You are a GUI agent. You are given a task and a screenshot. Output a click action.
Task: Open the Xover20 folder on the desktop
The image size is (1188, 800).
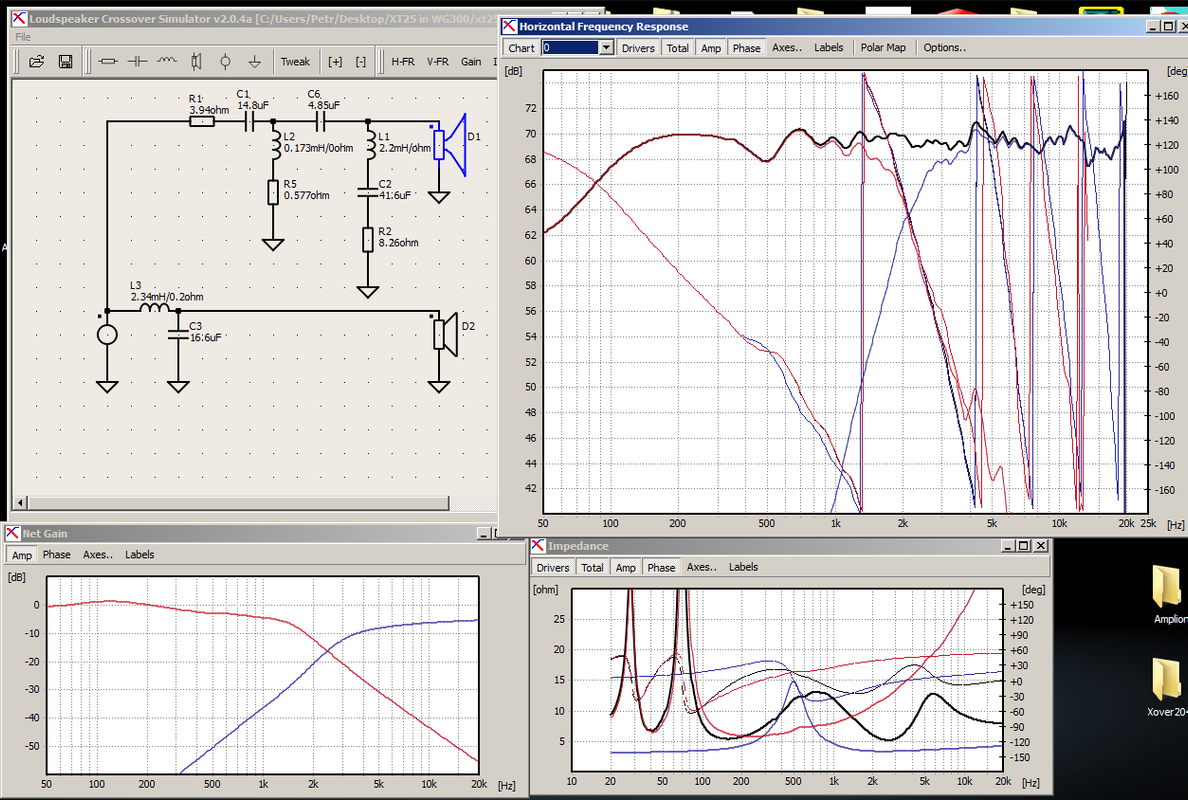coord(1168,686)
